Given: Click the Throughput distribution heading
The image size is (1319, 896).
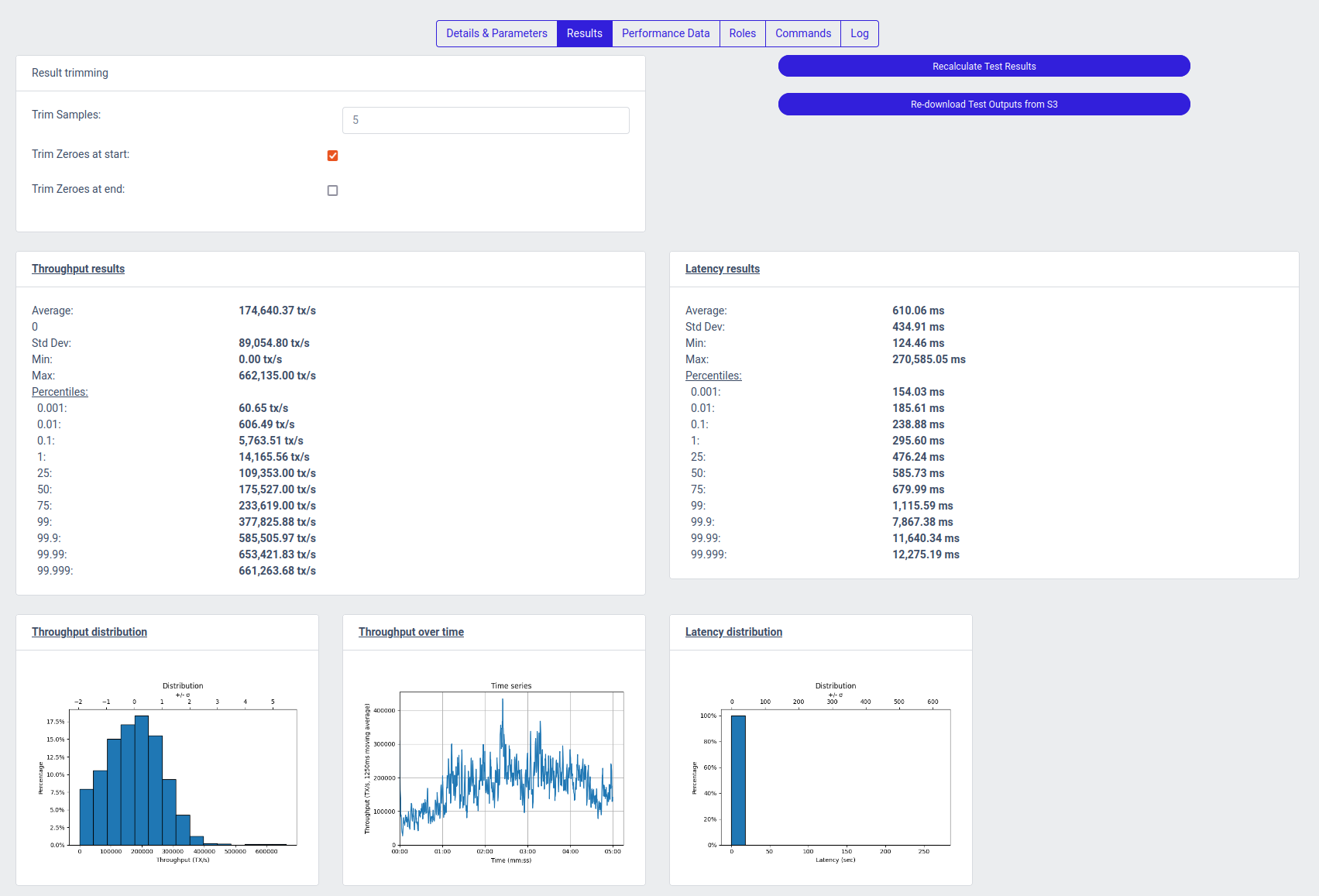Looking at the screenshot, I should (89, 632).
